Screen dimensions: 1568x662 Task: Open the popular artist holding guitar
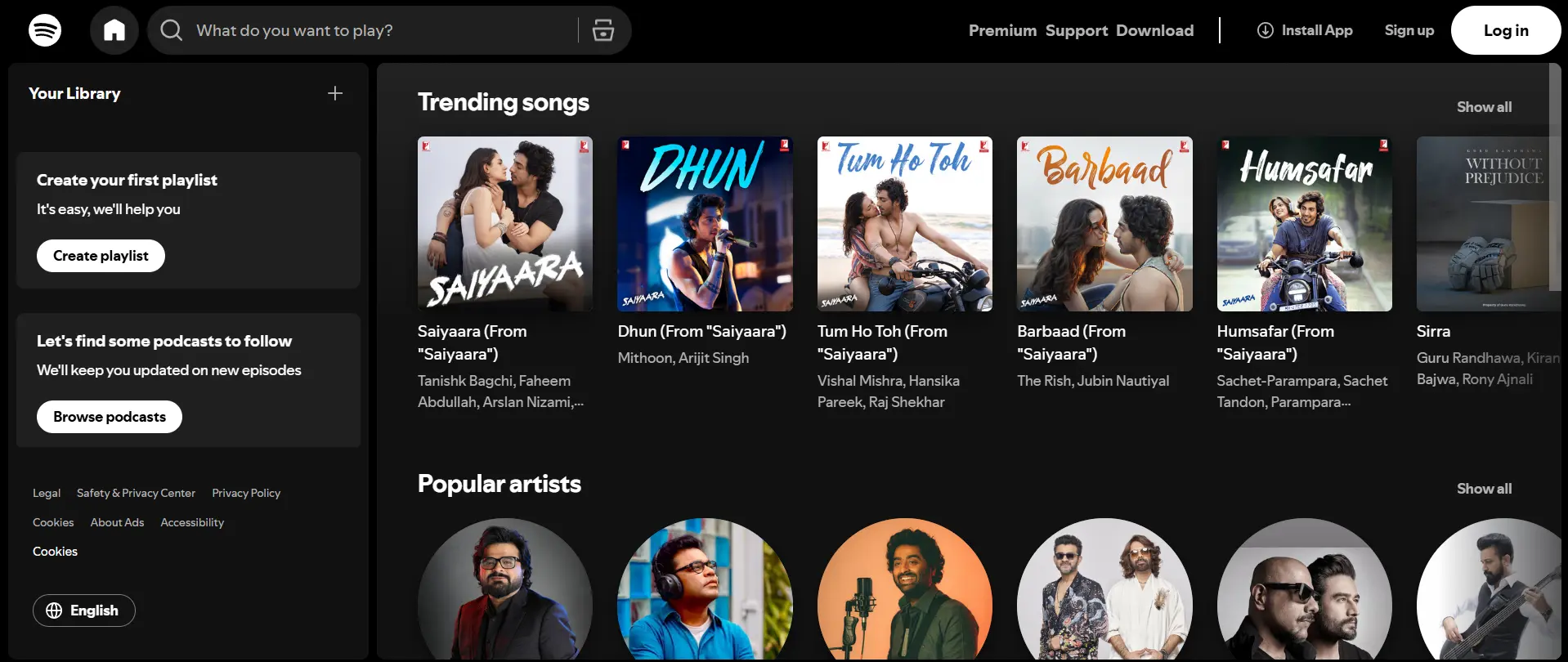[x=1489, y=588]
